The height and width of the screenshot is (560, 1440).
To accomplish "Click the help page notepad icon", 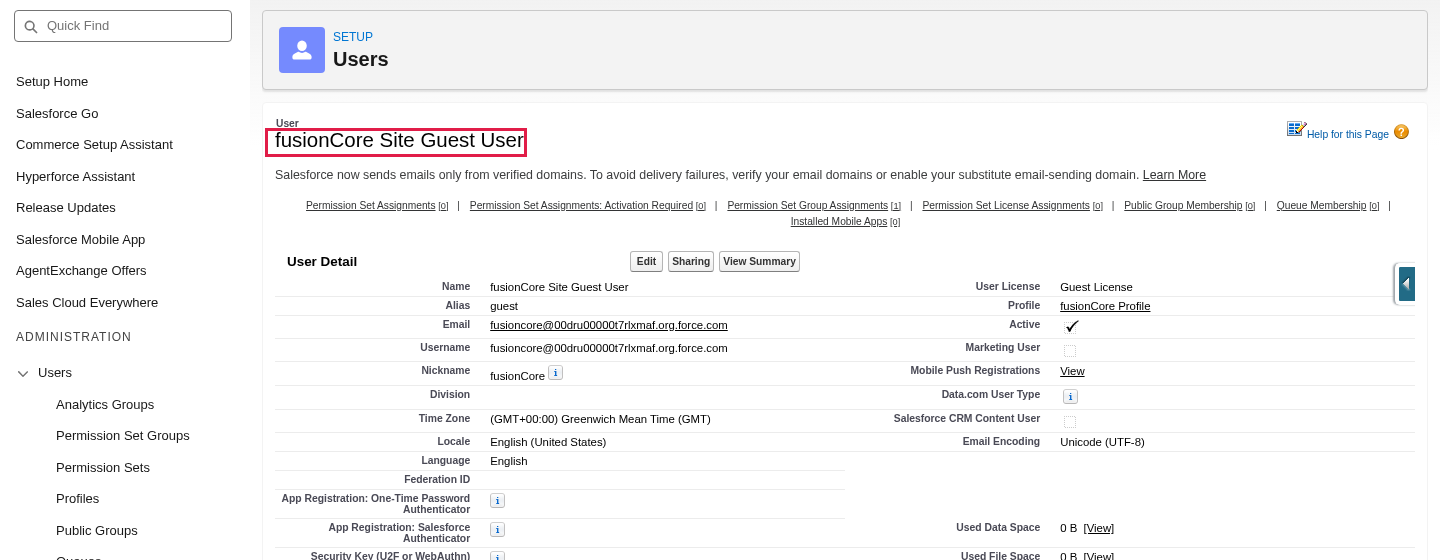I will tap(1296, 129).
